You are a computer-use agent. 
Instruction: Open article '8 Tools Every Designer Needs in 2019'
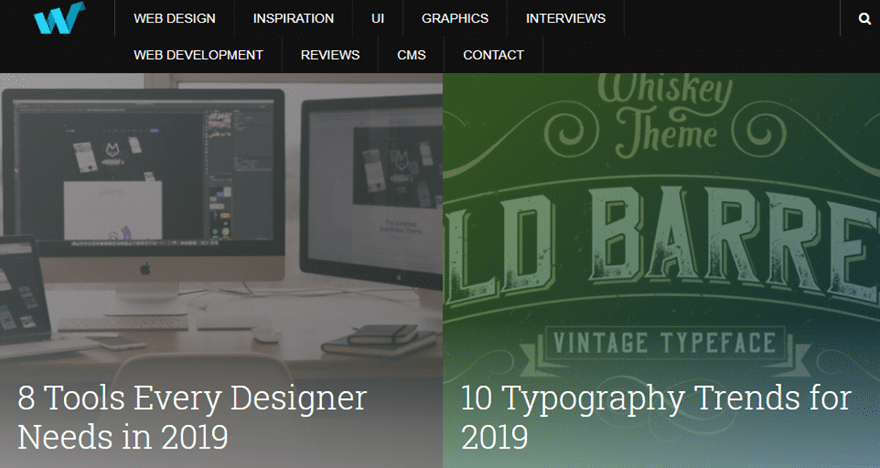(x=192, y=417)
